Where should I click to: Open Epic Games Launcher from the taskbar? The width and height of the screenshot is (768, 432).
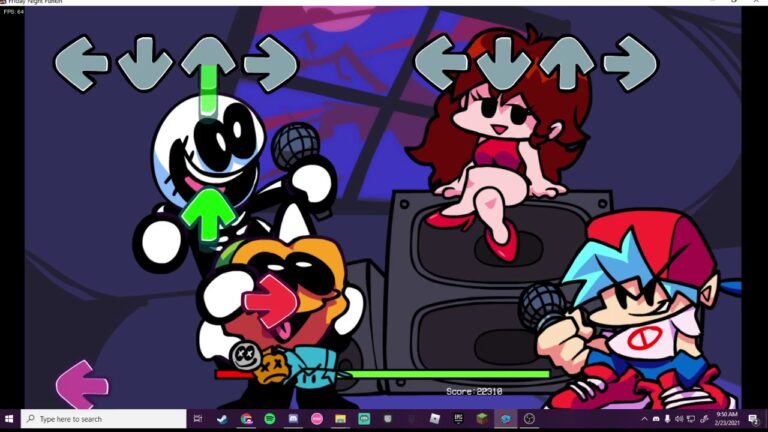click(458, 418)
